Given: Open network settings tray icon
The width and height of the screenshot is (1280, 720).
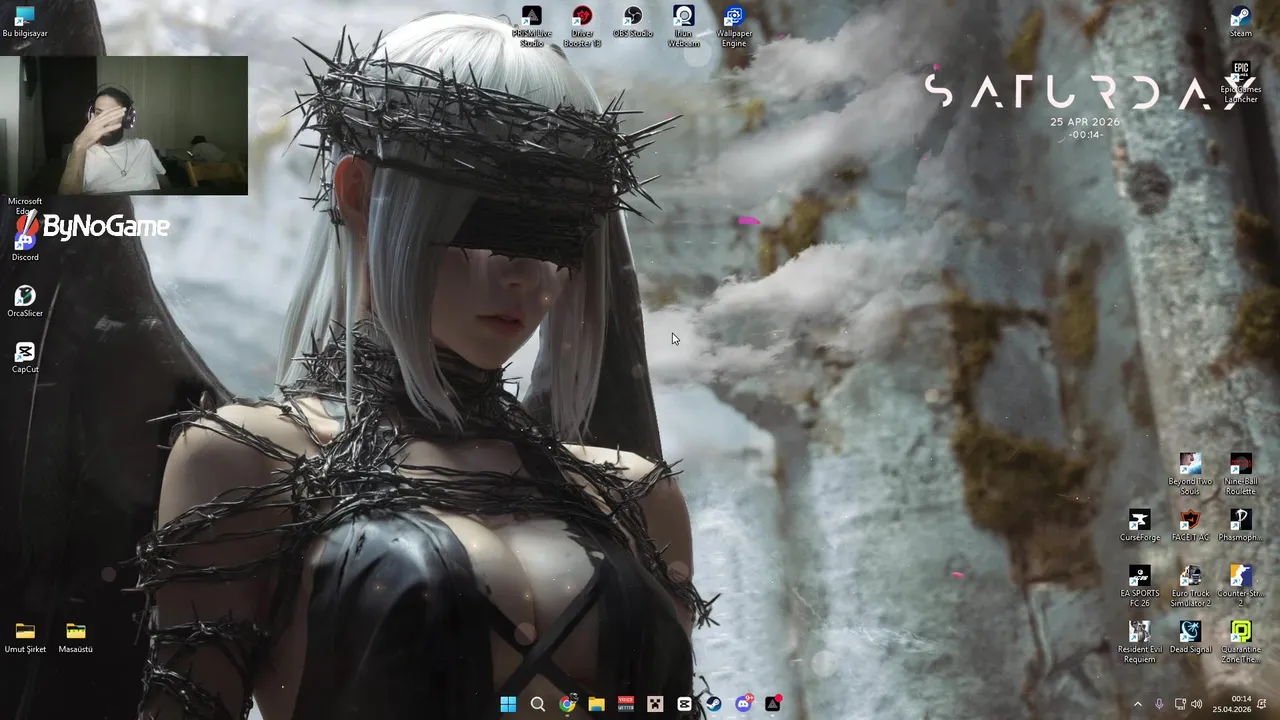Looking at the screenshot, I should pos(1180,704).
